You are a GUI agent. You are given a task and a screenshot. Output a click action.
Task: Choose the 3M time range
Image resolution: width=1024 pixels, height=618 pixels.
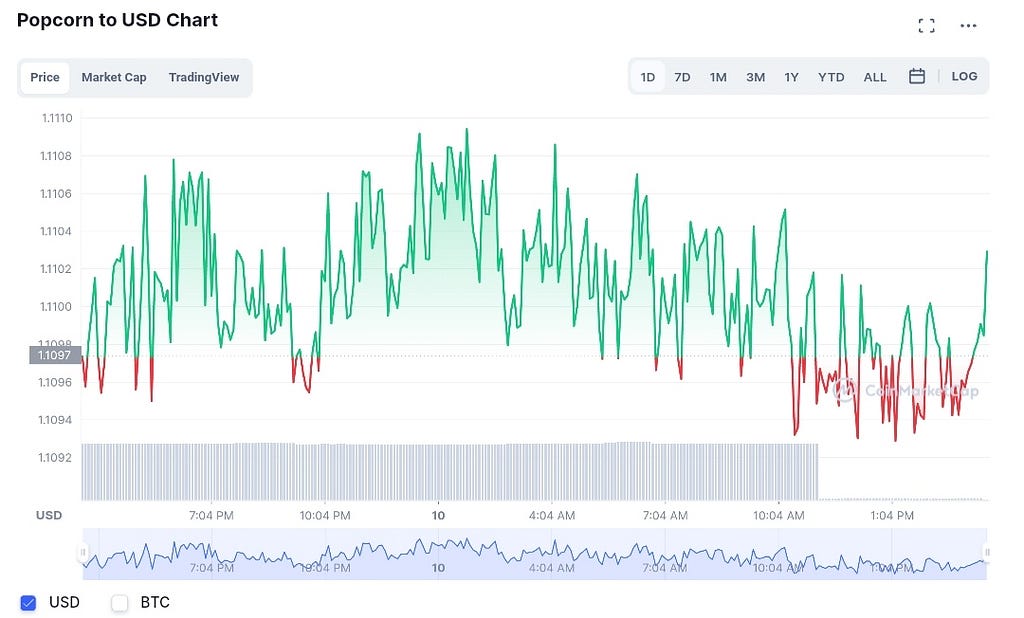point(756,77)
